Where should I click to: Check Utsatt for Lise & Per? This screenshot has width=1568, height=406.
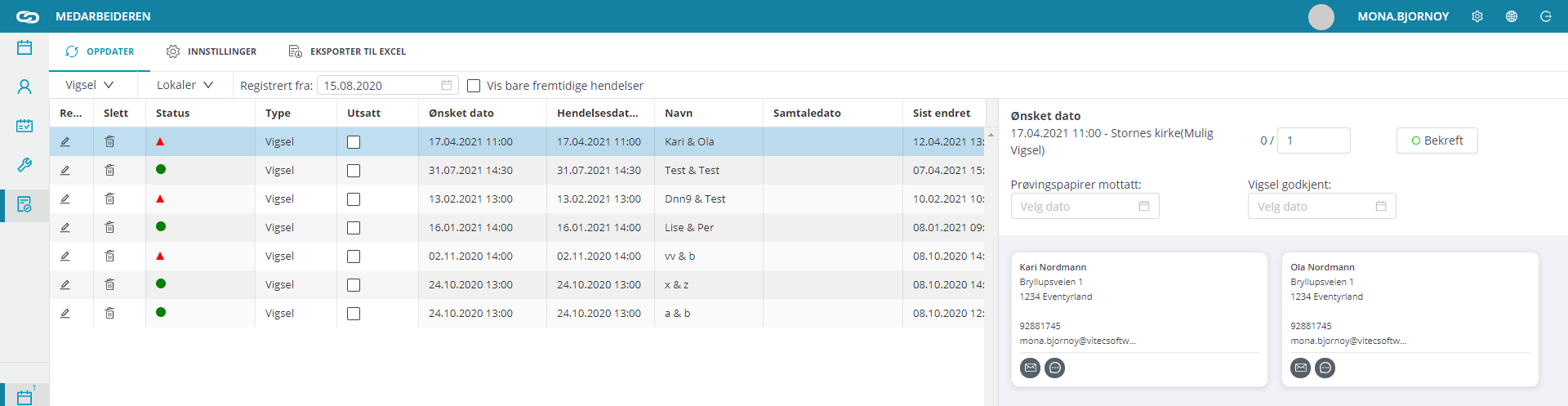pyautogui.click(x=354, y=228)
